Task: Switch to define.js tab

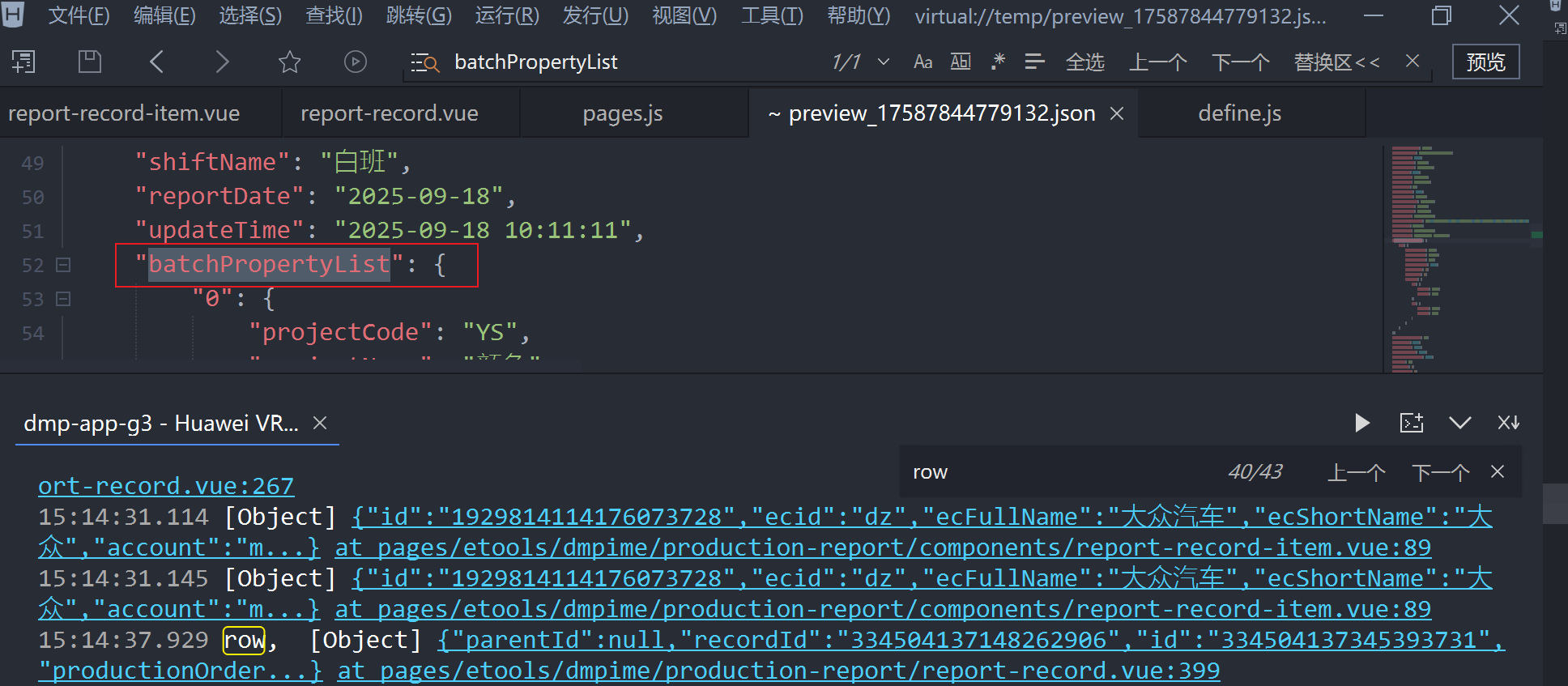Action: (1240, 113)
